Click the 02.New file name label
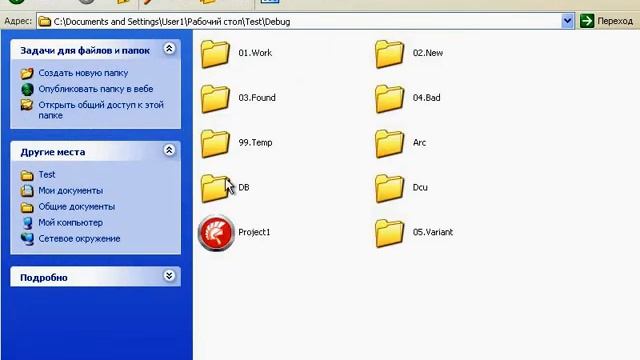The width and height of the screenshot is (640, 360). click(428, 53)
